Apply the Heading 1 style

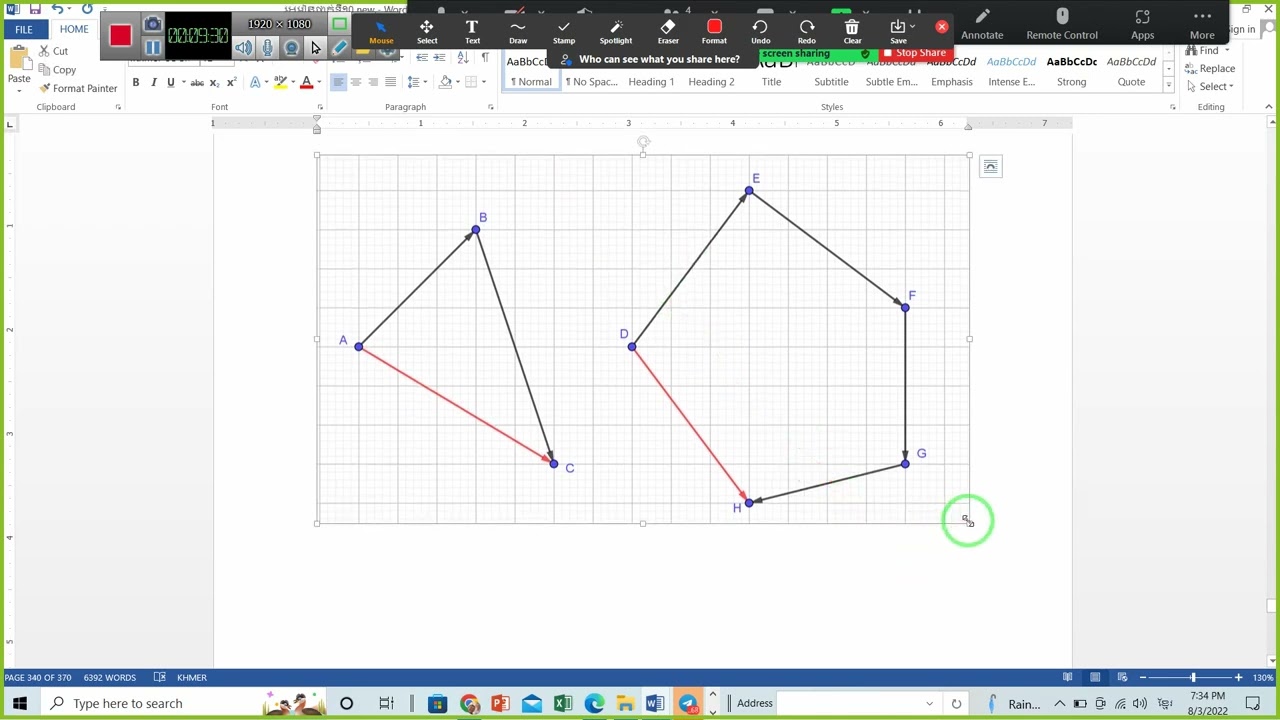[651, 70]
